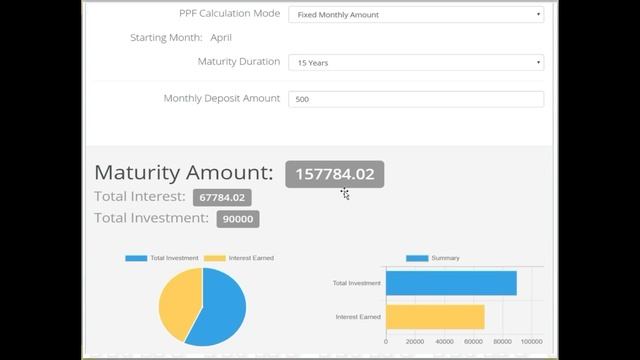Click the 'Total Investment' bar chart axis label
The height and width of the screenshot is (360, 640).
click(356, 283)
